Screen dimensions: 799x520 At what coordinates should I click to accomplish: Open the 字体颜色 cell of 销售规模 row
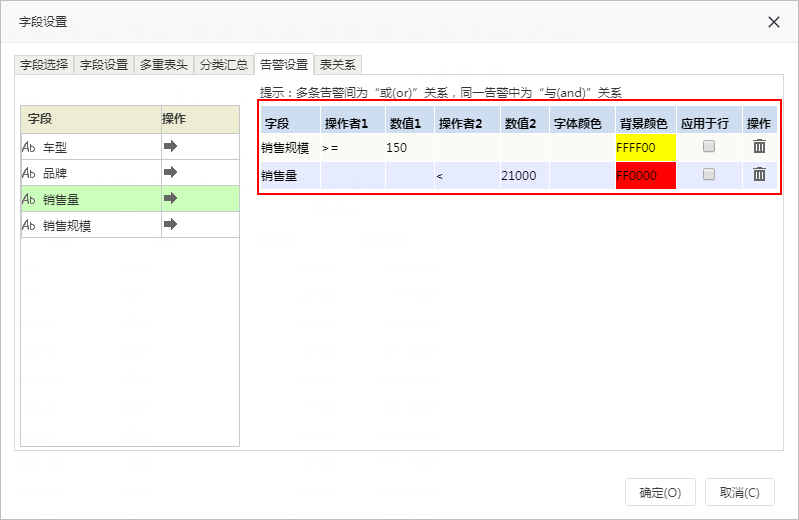582,148
